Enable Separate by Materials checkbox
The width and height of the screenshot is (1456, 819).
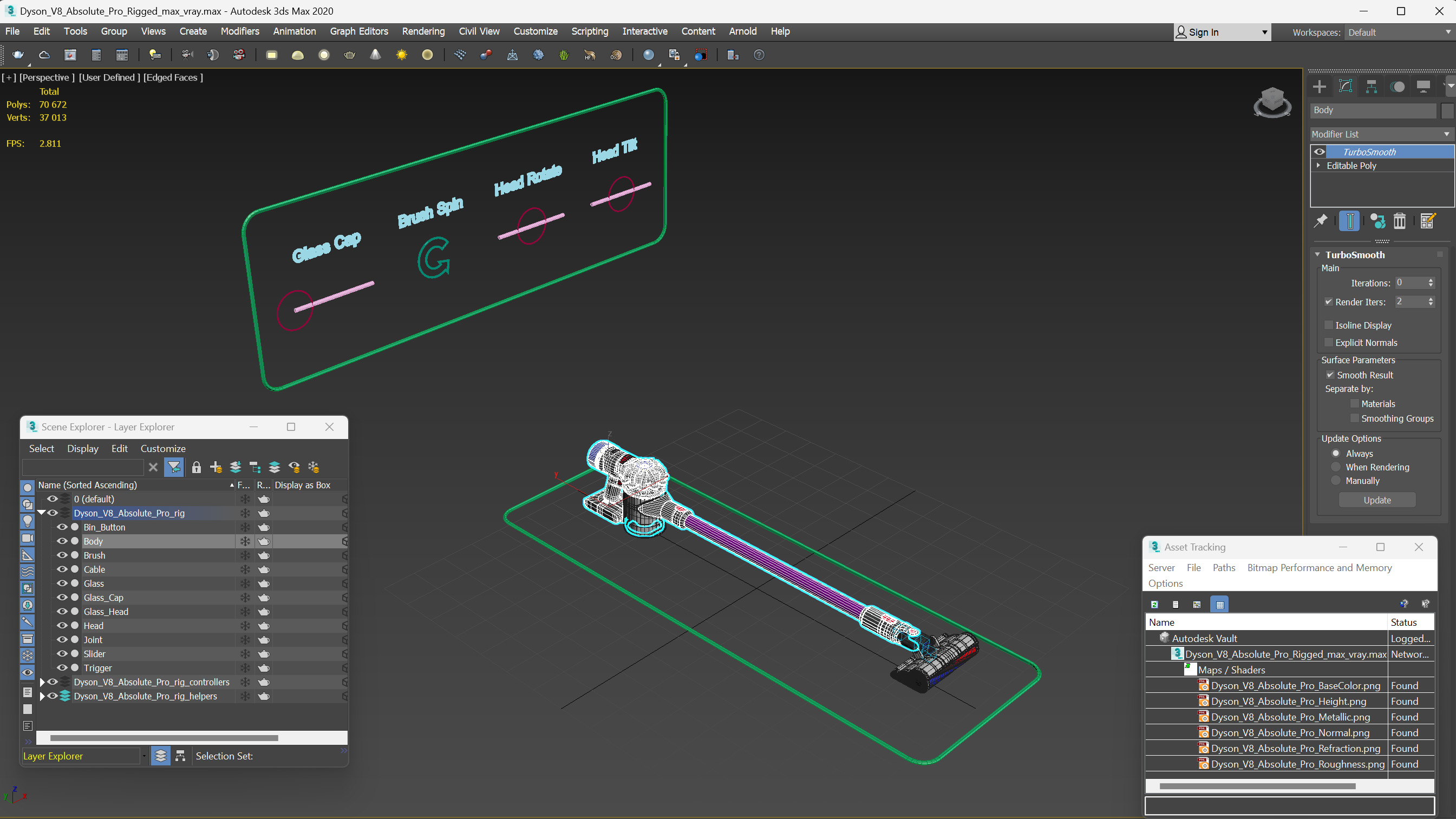[x=1355, y=404]
